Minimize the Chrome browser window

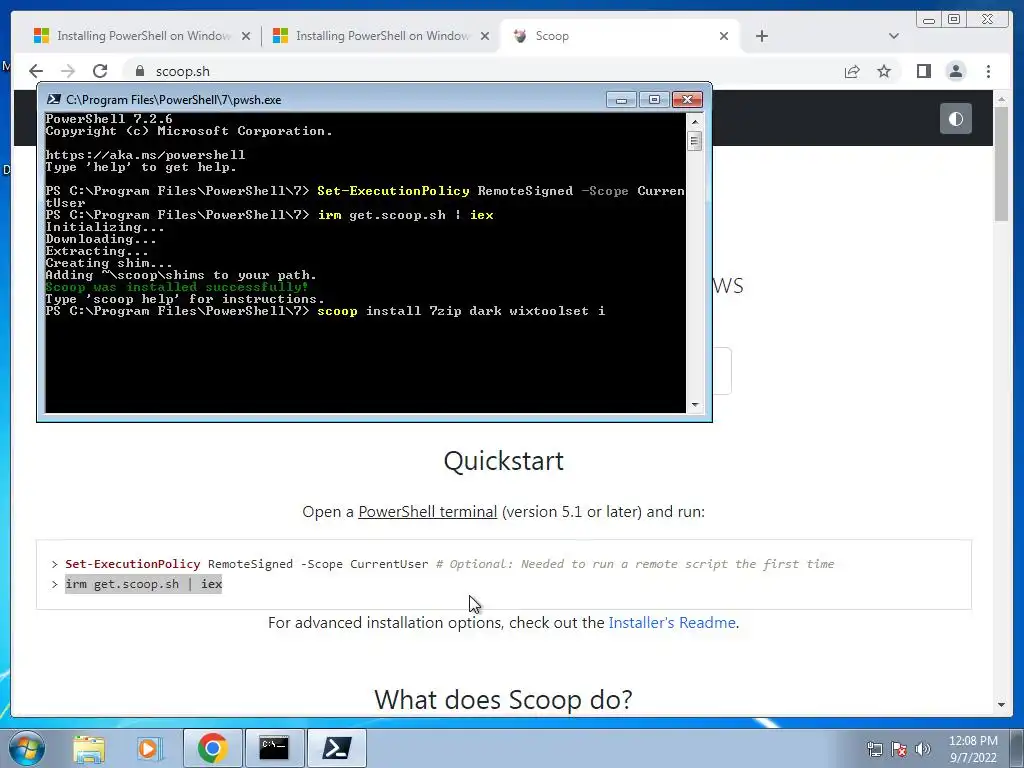click(929, 20)
